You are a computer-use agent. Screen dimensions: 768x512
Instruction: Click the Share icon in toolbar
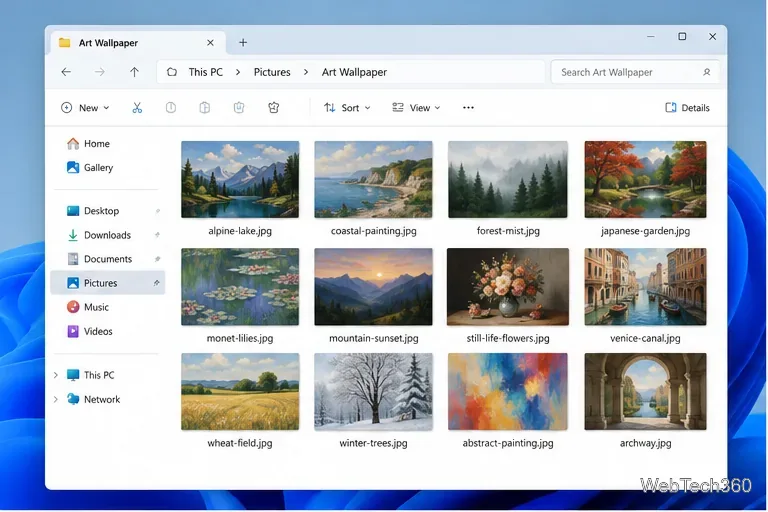click(x=239, y=108)
